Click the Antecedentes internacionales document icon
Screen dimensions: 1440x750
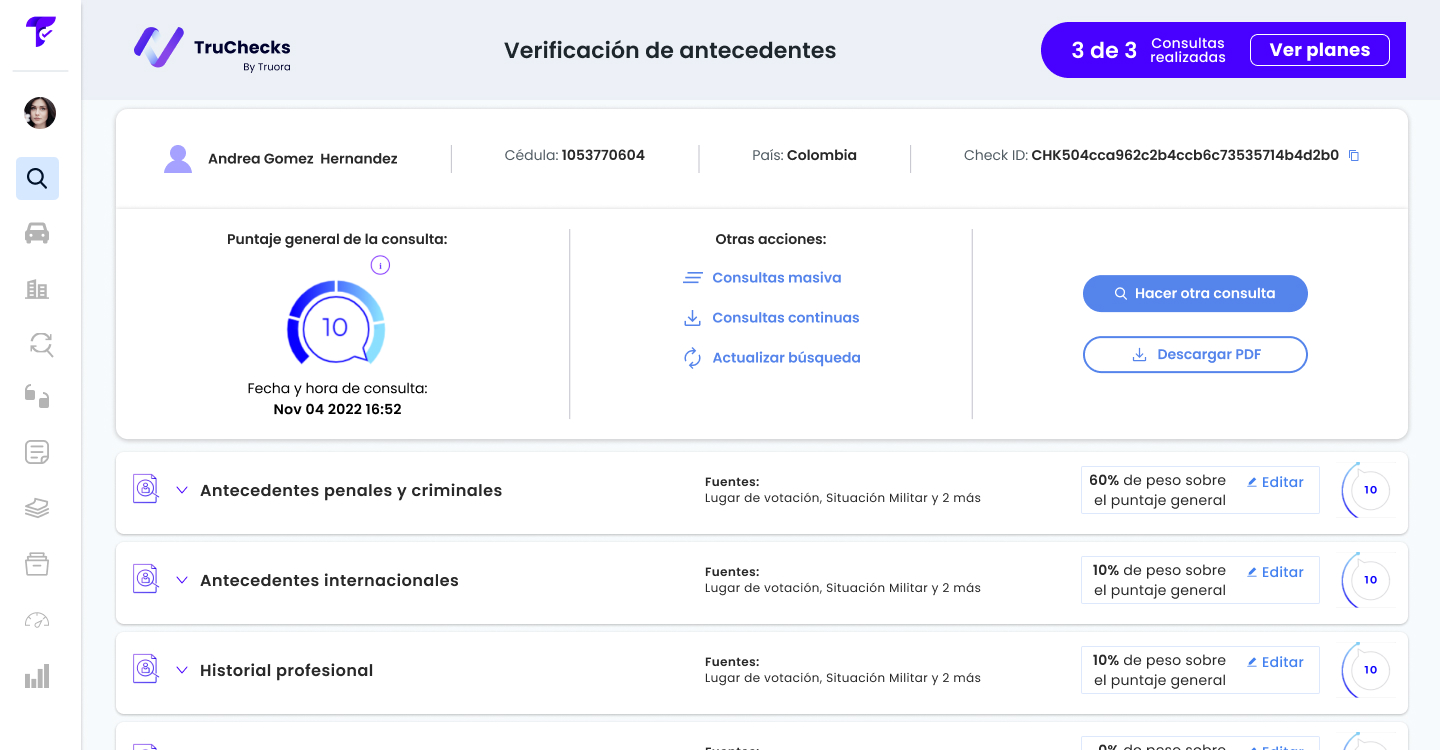tap(146, 579)
